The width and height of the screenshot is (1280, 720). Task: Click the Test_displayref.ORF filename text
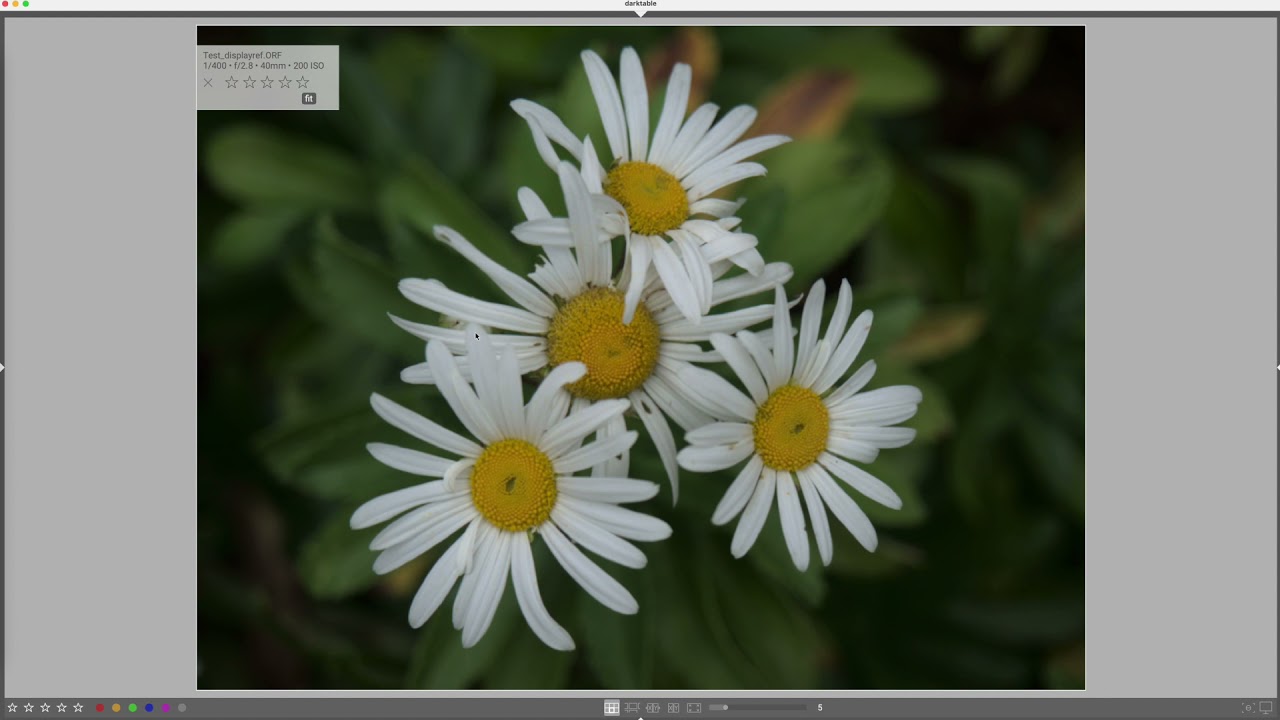click(x=242, y=56)
